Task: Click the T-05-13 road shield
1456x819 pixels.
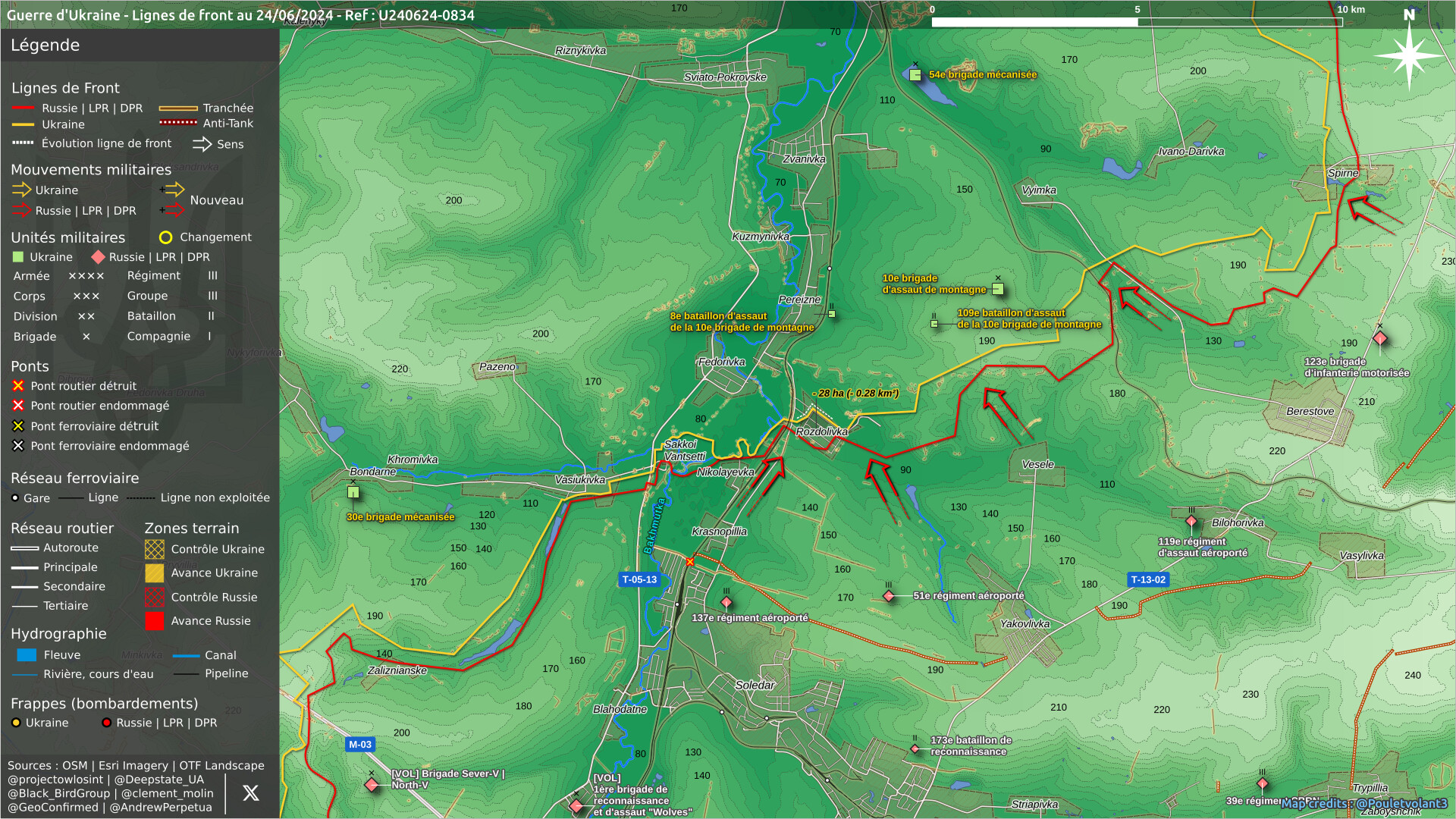Action: point(639,579)
